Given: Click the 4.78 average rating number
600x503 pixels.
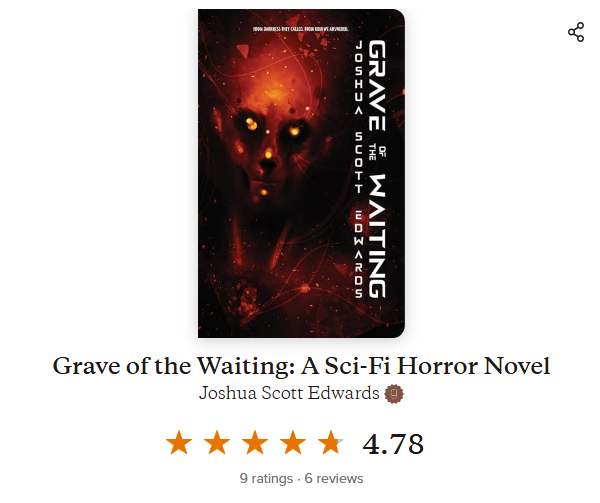Looking at the screenshot, I should [x=393, y=444].
